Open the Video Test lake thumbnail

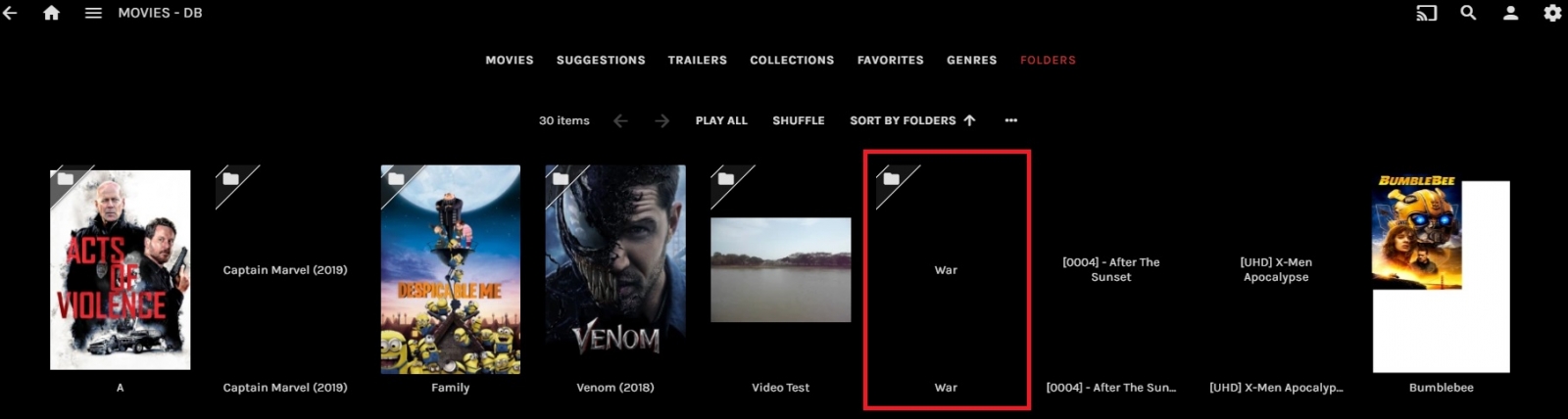781,269
